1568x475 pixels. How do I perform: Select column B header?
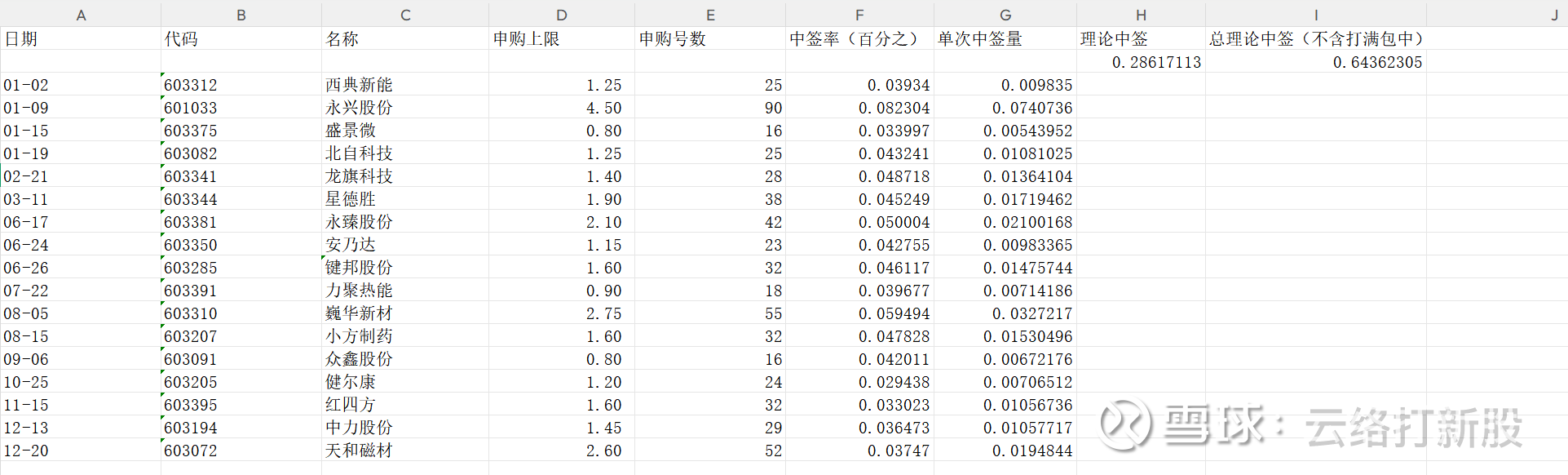tap(241, 15)
